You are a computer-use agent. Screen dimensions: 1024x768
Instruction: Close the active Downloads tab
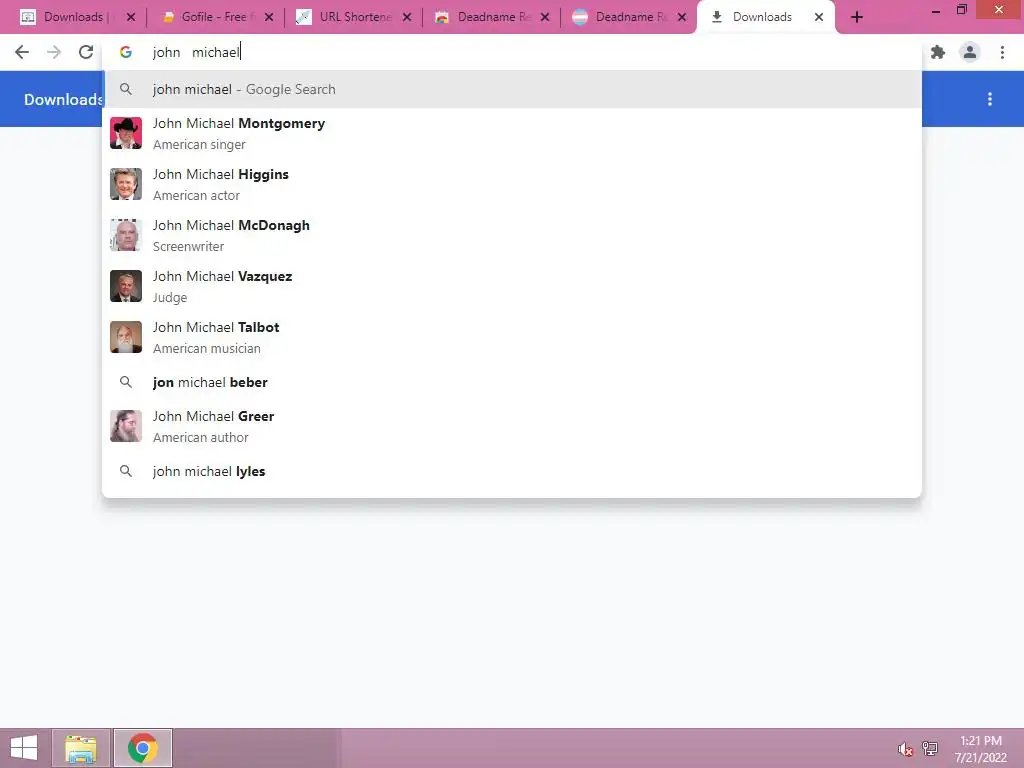819,18
